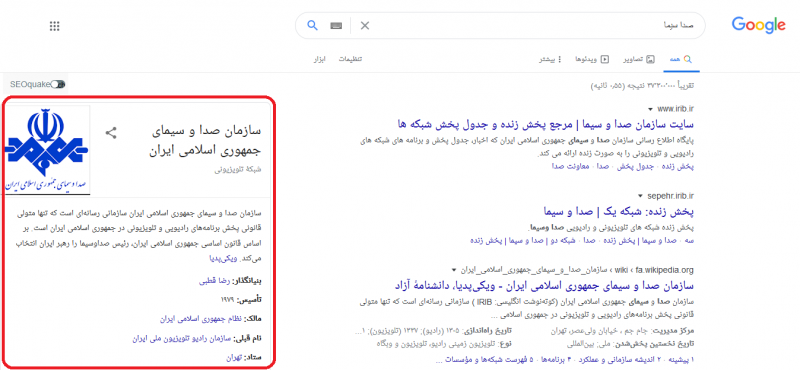Open headquarters link تهران in the panel
Viewport: 800px width, 370px height.
click(233, 358)
